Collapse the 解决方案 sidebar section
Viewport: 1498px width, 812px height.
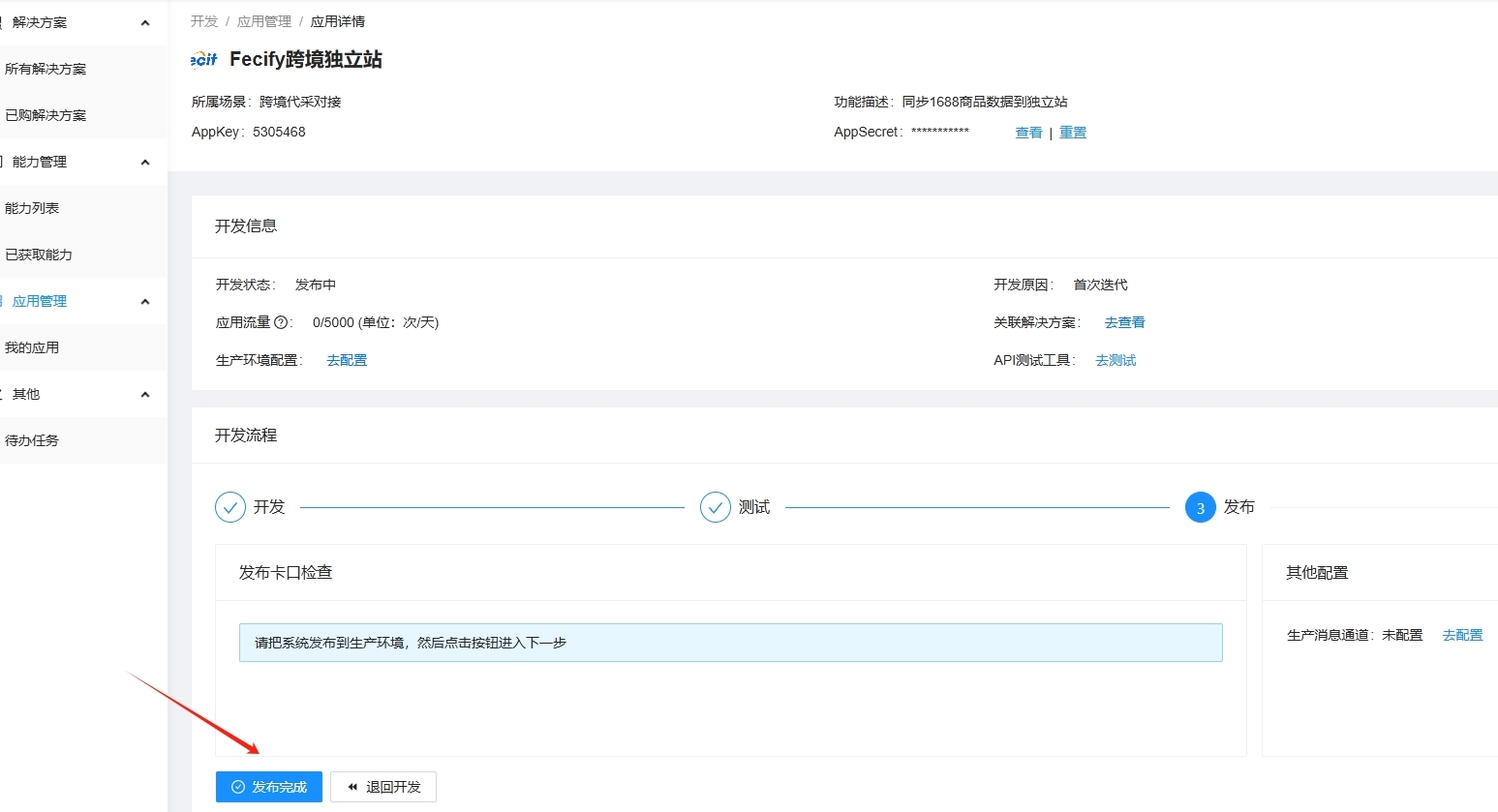(x=145, y=23)
